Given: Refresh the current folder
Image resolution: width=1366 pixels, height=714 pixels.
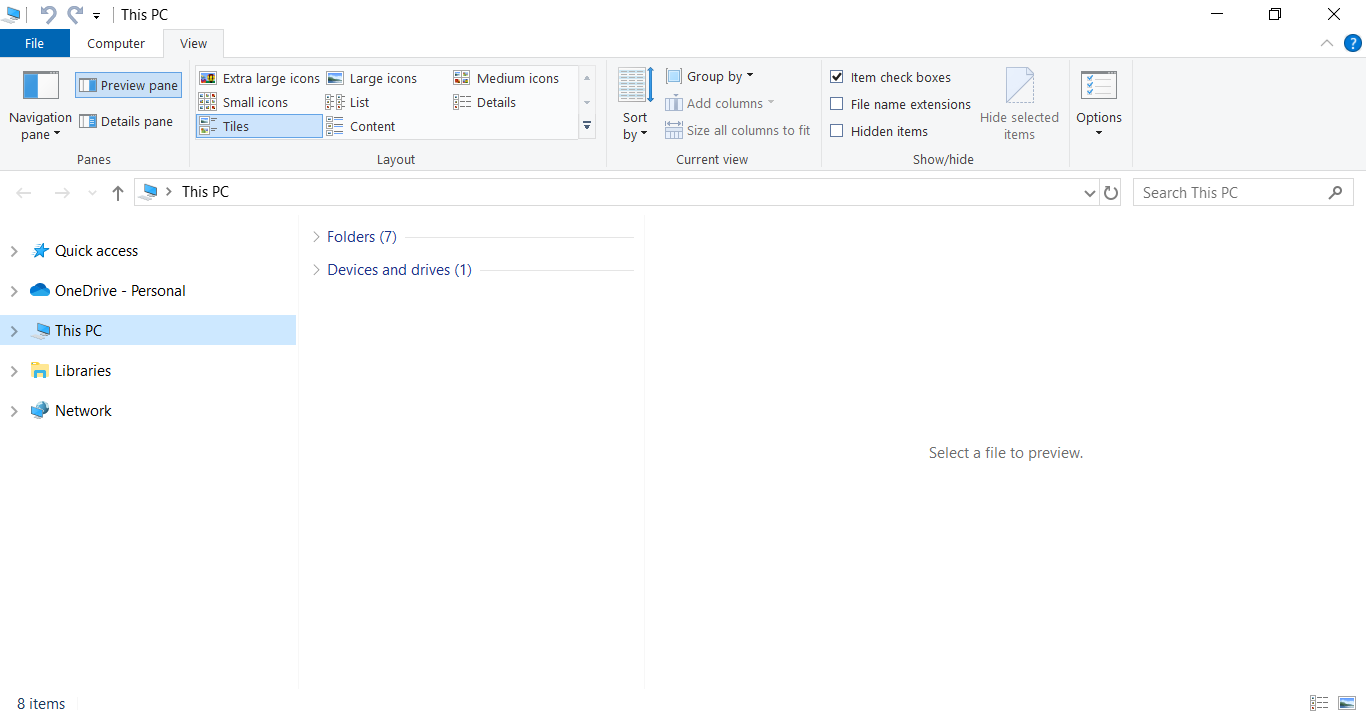Looking at the screenshot, I should (1111, 192).
